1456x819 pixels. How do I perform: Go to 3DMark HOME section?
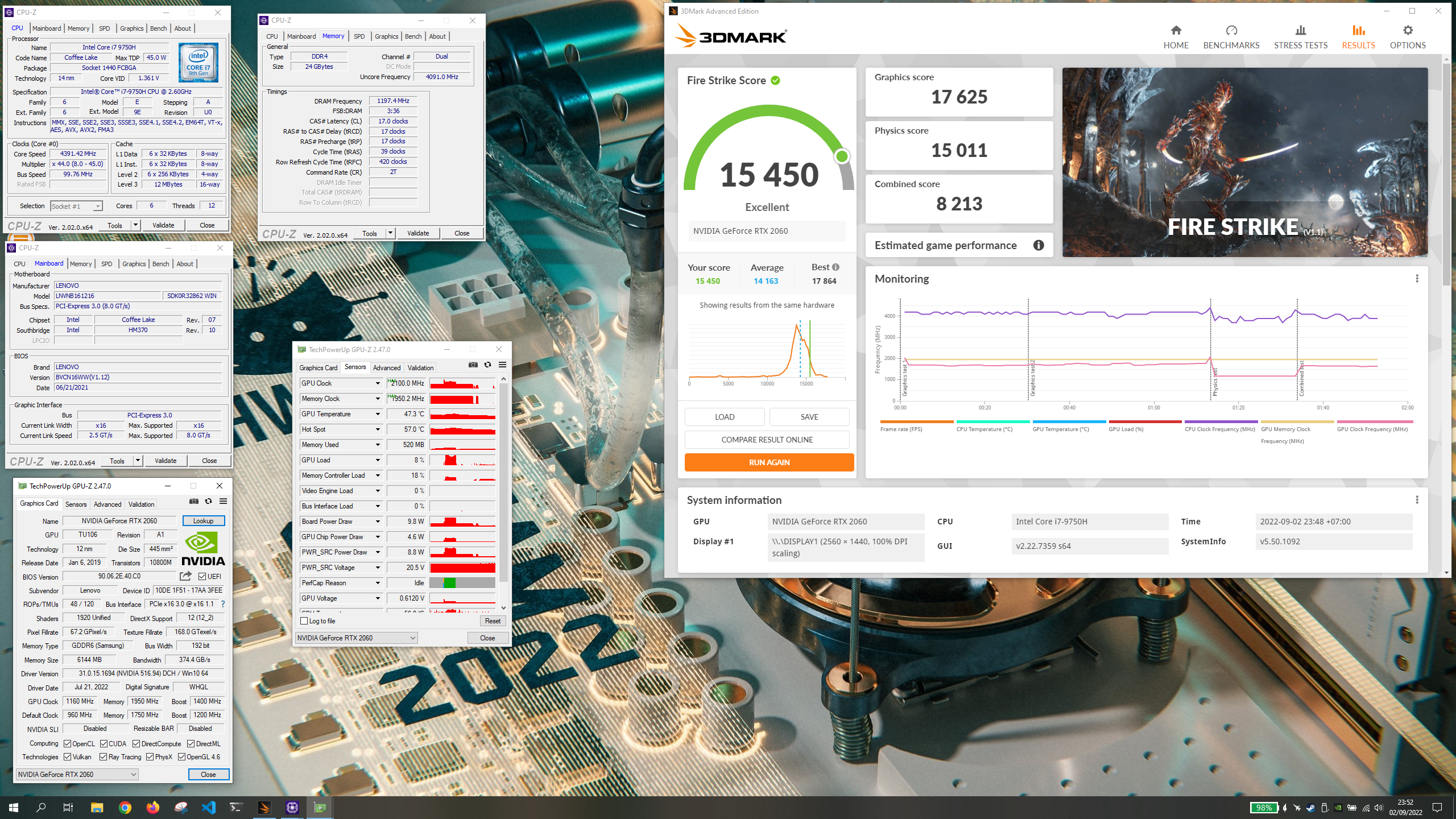click(x=1176, y=37)
